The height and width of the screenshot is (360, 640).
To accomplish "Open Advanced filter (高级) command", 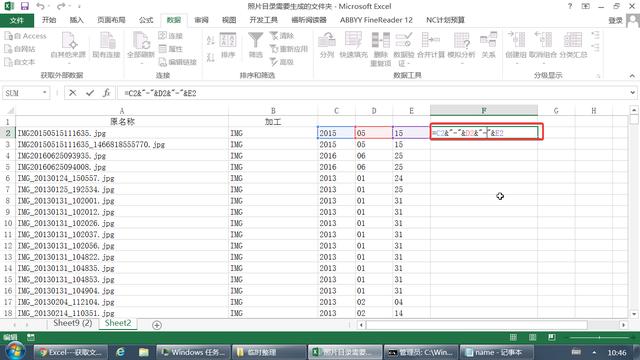I will pyautogui.click(x=282, y=62).
